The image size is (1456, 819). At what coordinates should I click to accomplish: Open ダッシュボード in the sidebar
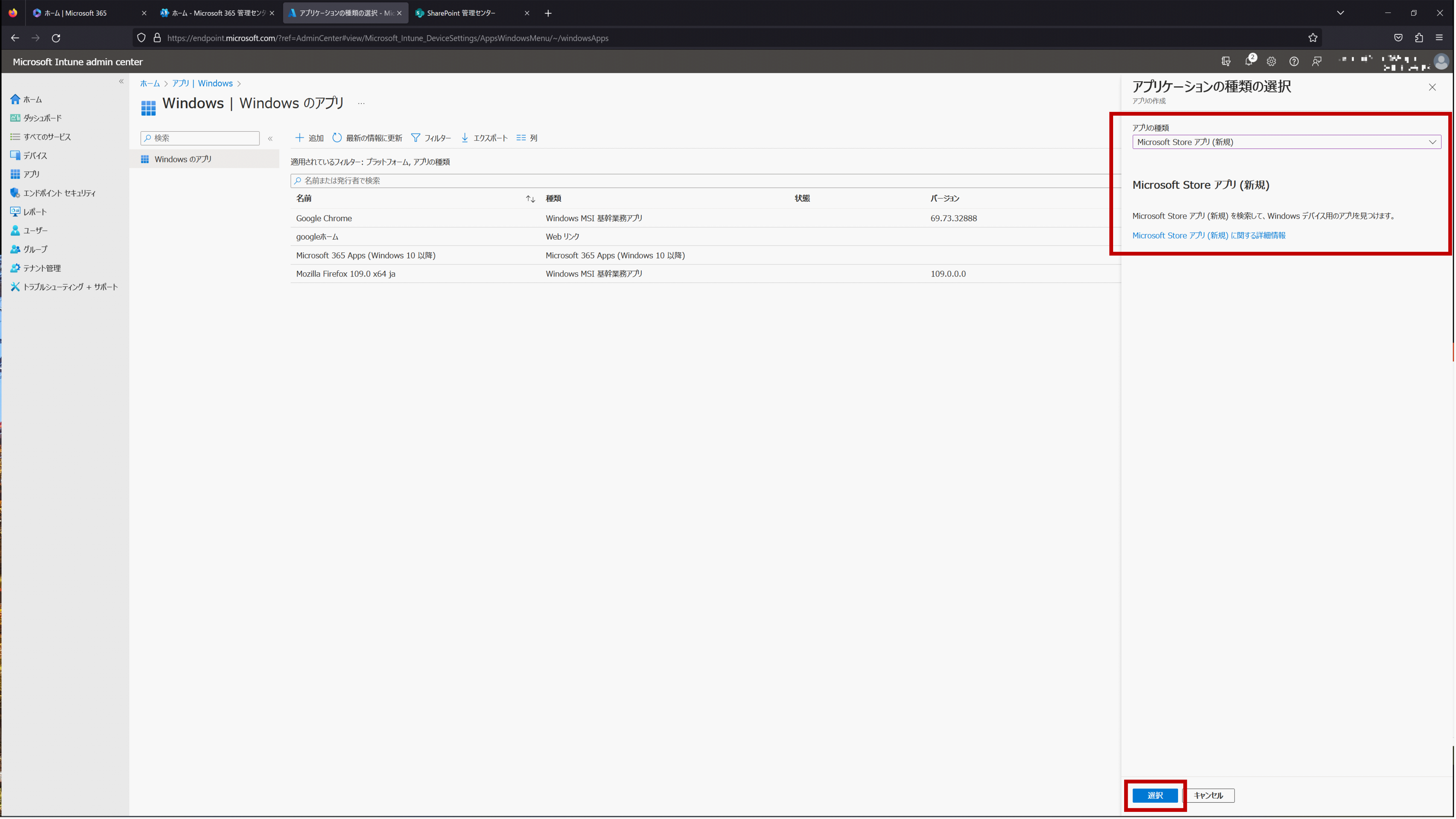36,118
